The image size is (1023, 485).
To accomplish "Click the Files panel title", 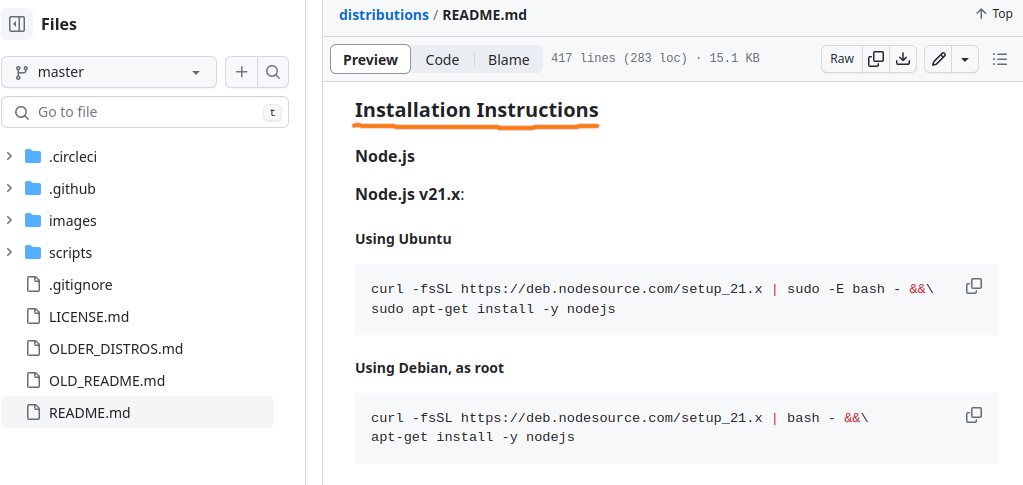I will (59, 24).
